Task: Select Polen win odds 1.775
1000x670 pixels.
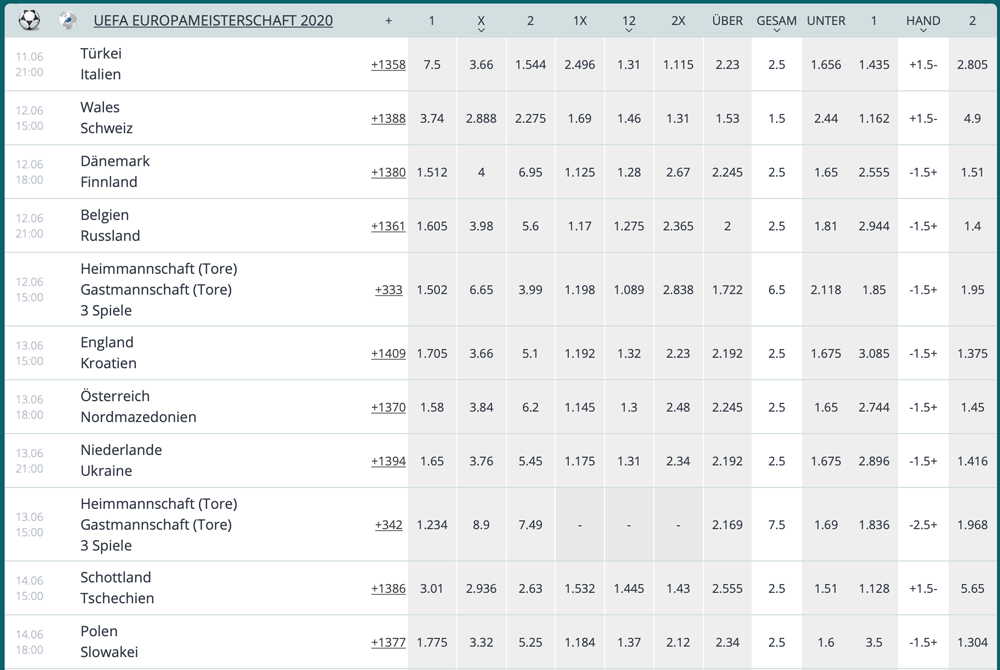Action: [432, 643]
